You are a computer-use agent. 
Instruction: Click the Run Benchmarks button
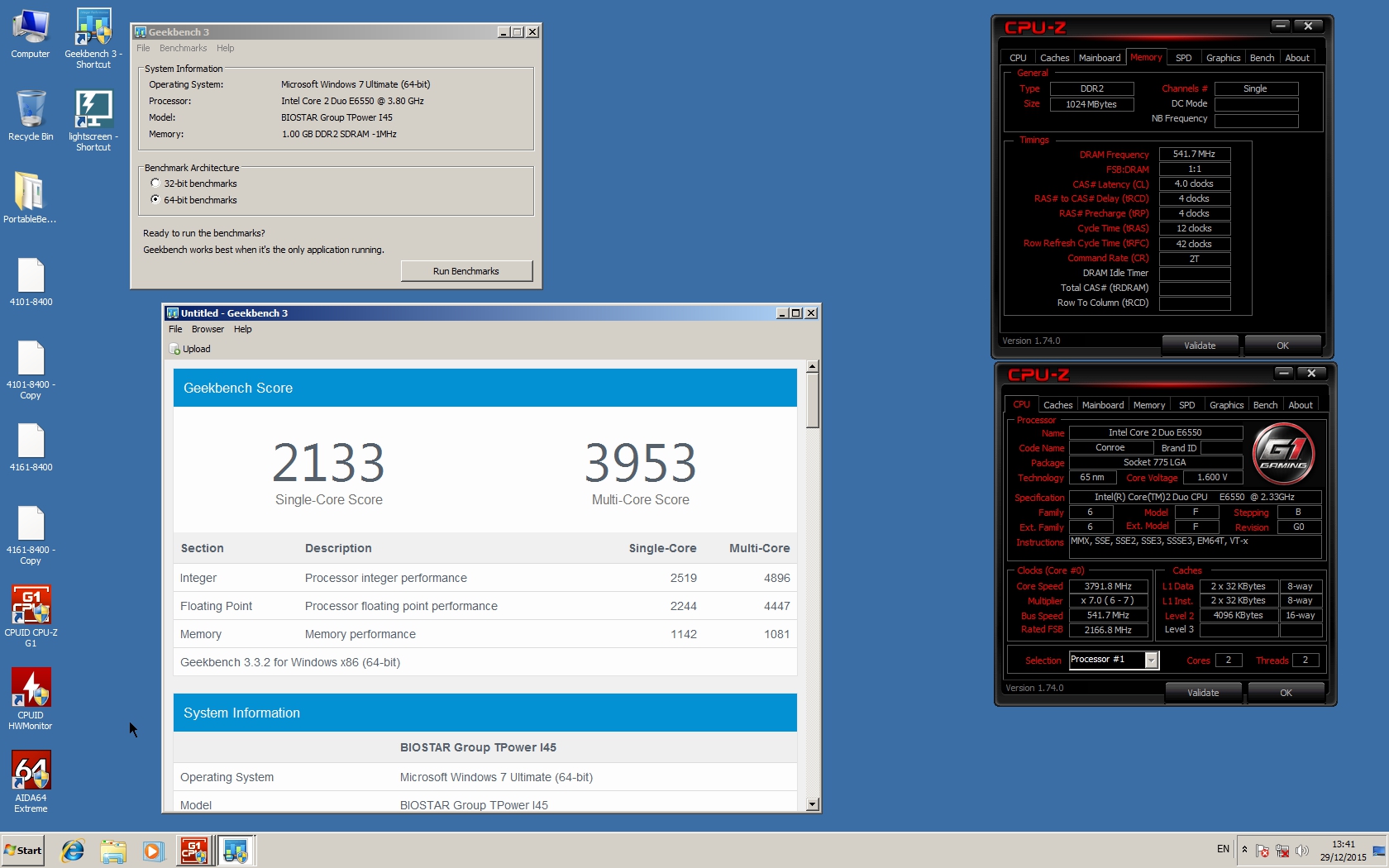(466, 271)
